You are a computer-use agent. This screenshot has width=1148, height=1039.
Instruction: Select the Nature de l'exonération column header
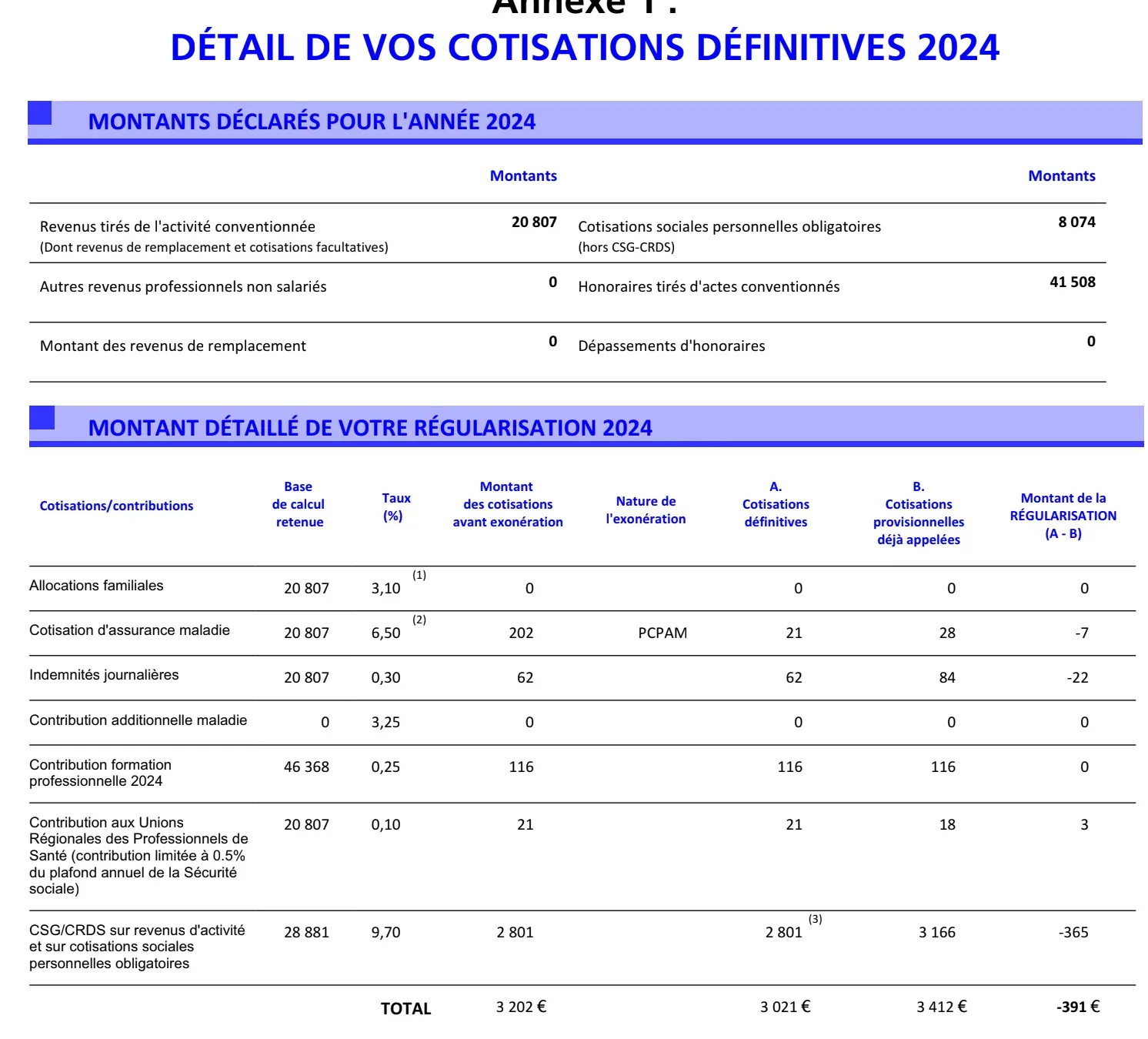(x=646, y=510)
